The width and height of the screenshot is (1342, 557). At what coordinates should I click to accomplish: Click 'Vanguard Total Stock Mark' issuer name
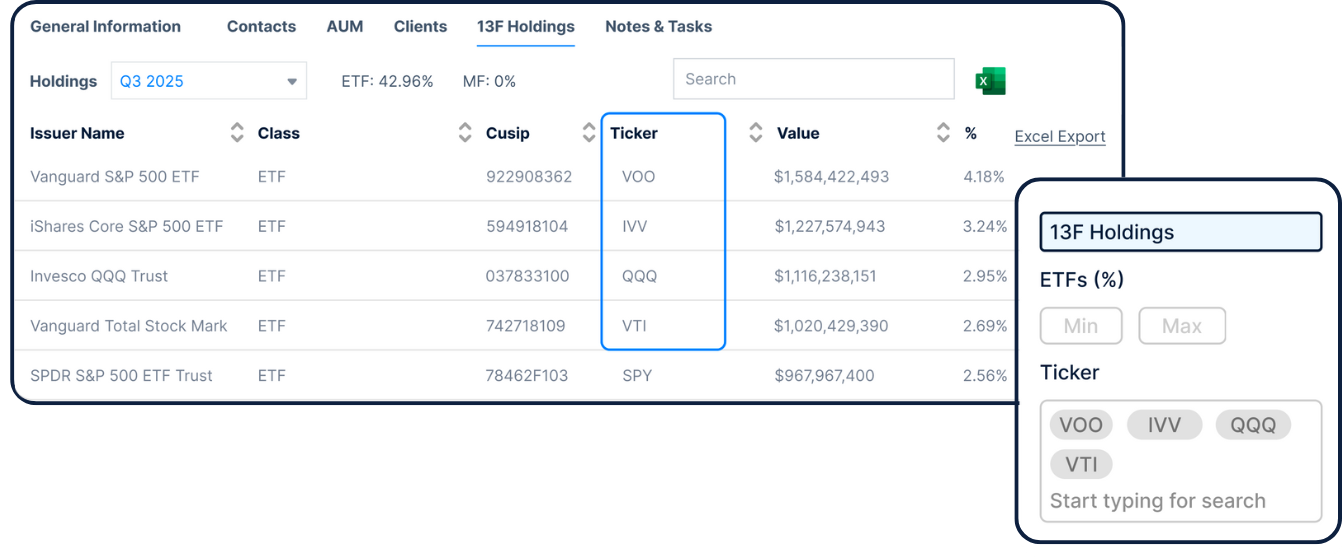[129, 326]
